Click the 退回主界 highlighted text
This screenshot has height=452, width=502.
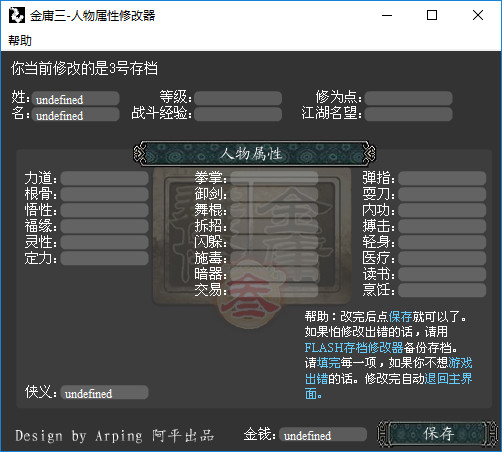[x=448, y=378]
